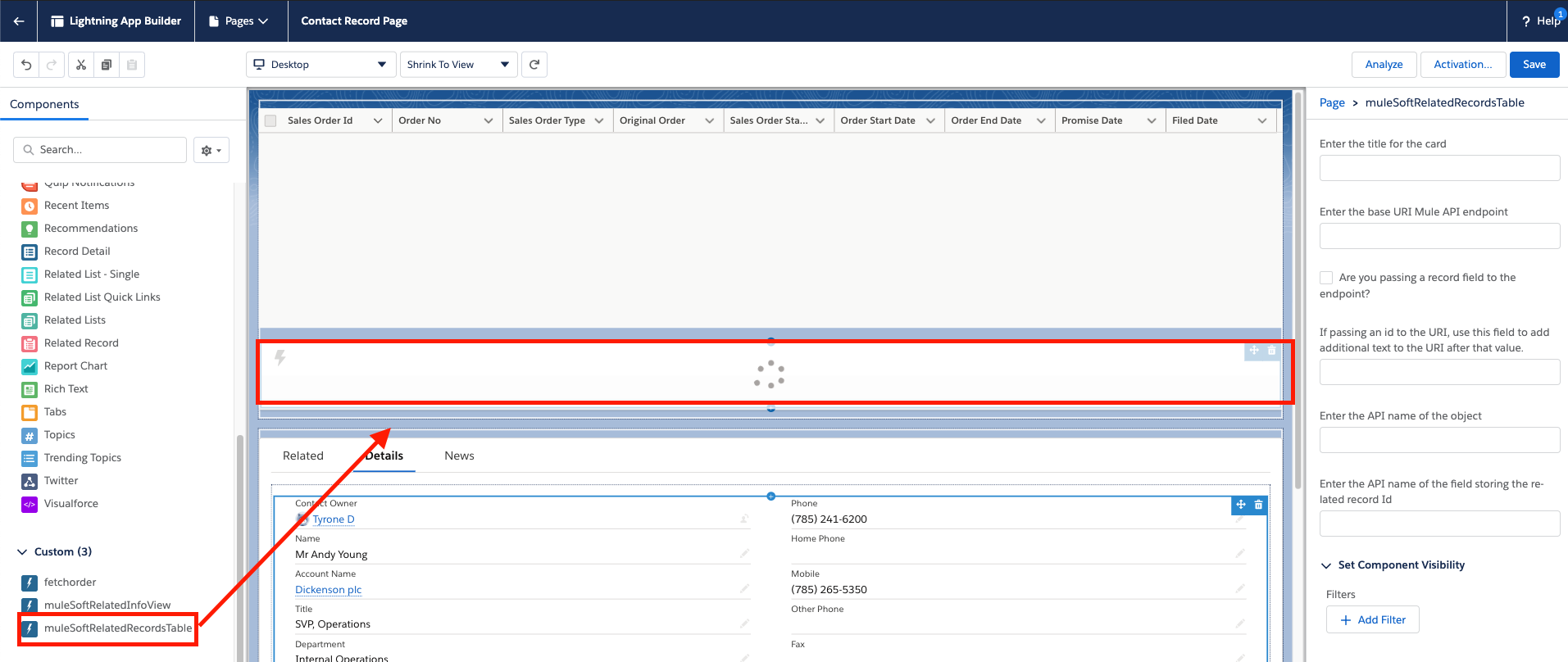Screen dimensions: 1568x662
Task: Open Original Order column menu
Action: 710,121
